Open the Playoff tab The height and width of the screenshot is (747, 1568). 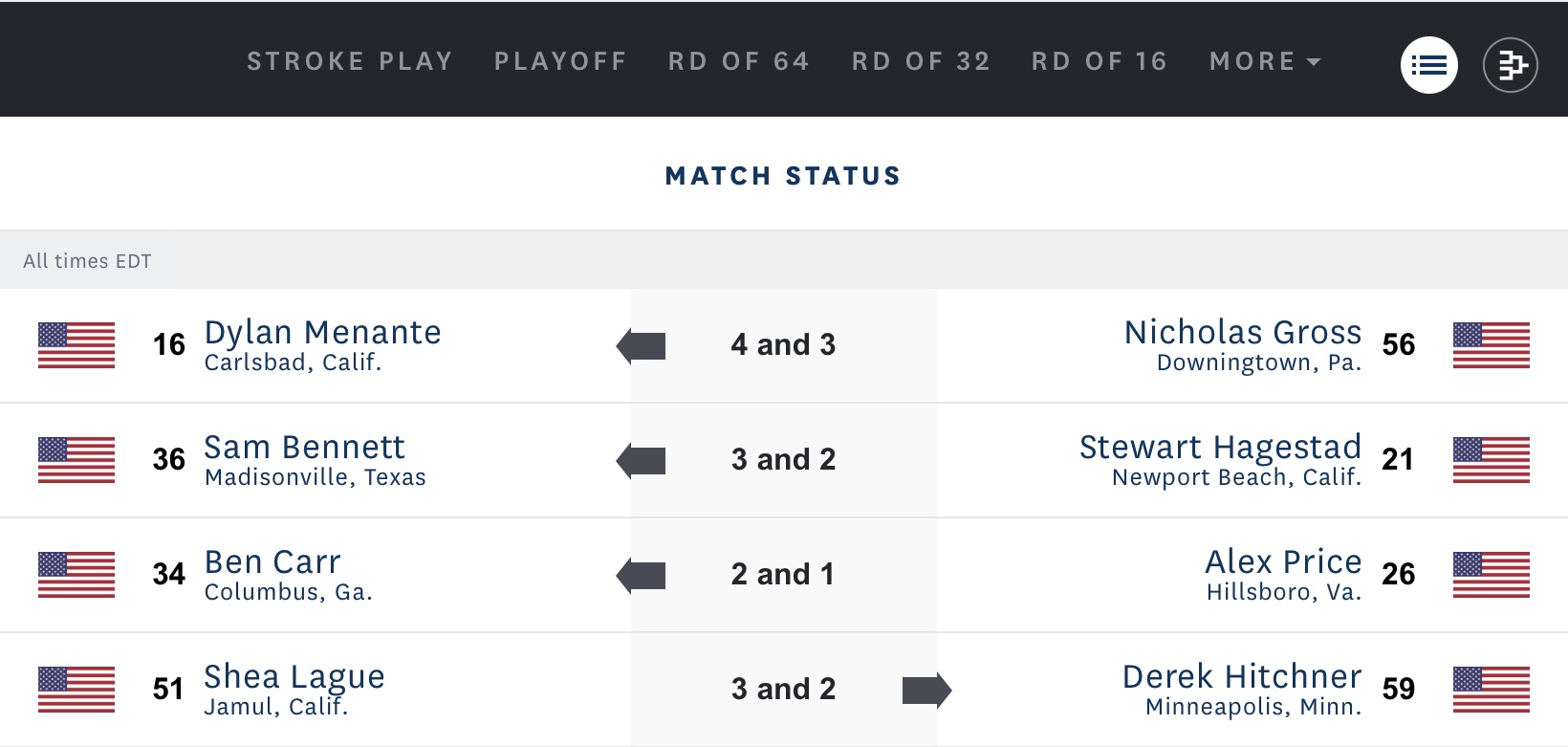[560, 61]
